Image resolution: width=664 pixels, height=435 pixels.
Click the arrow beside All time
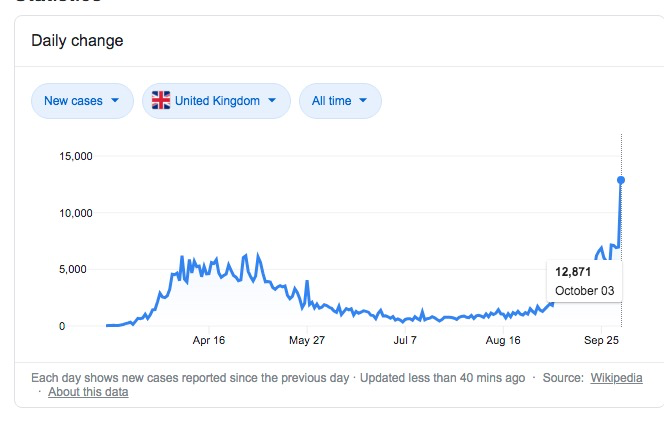363,101
